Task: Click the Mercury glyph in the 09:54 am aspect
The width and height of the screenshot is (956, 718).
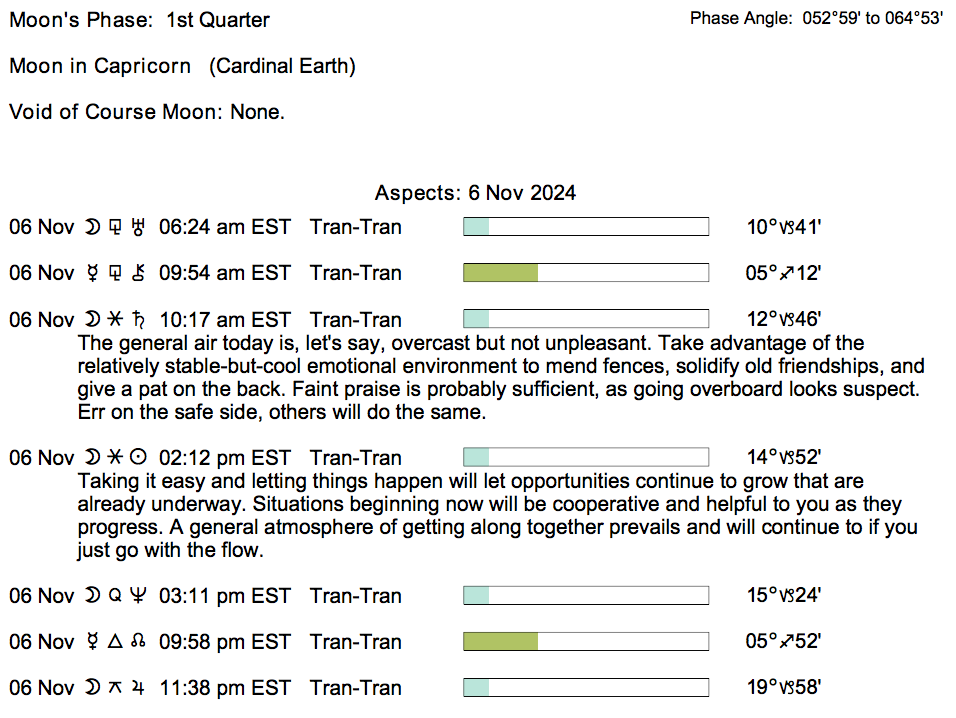Action: (94, 273)
